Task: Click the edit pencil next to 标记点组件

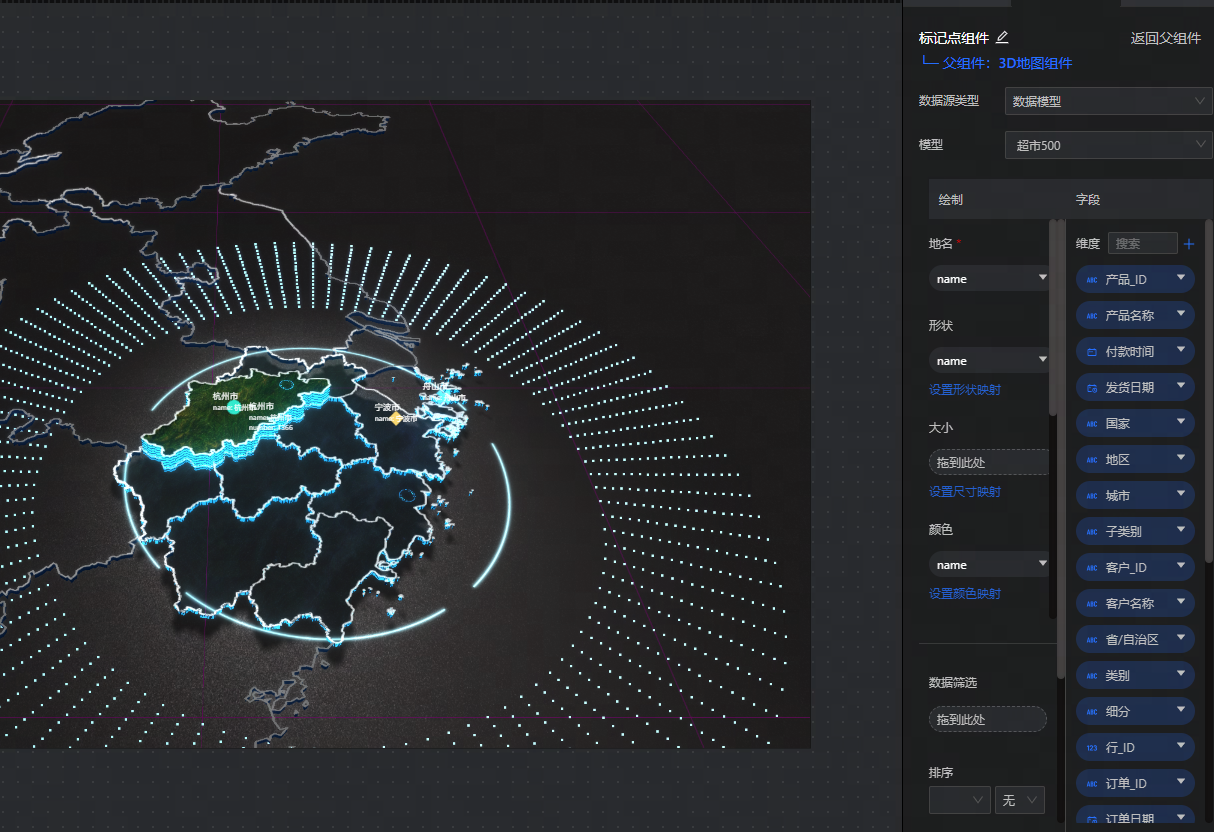Action: [x=1002, y=38]
